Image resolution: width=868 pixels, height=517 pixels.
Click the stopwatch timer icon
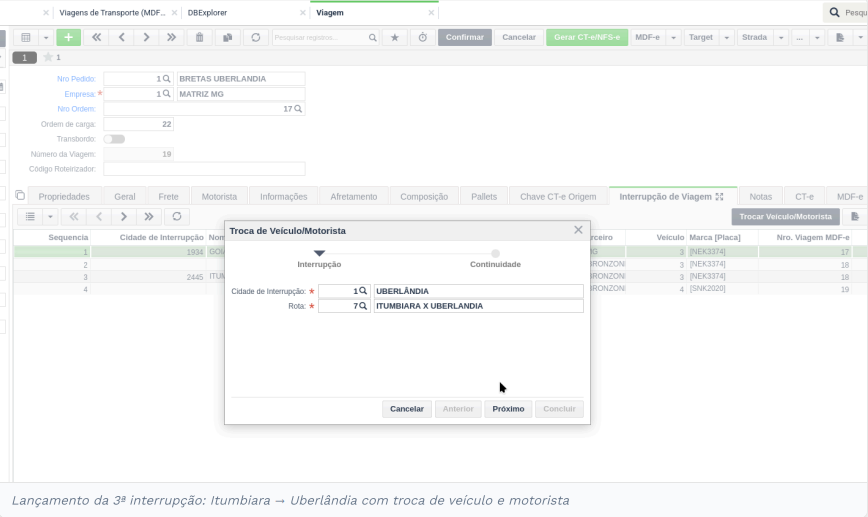click(422, 37)
